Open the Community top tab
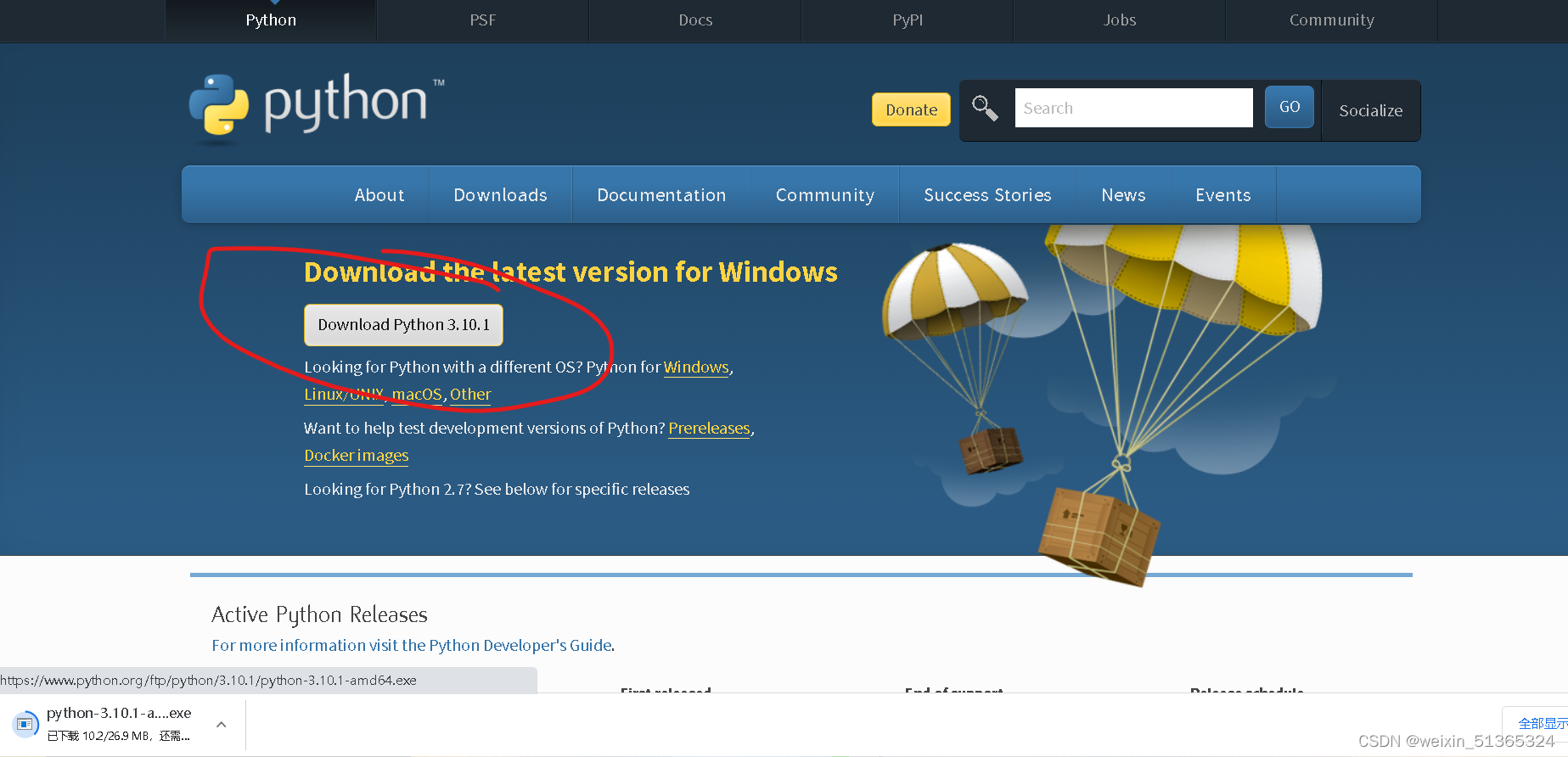Viewport: 1568px width, 757px height. click(1332, 20)
